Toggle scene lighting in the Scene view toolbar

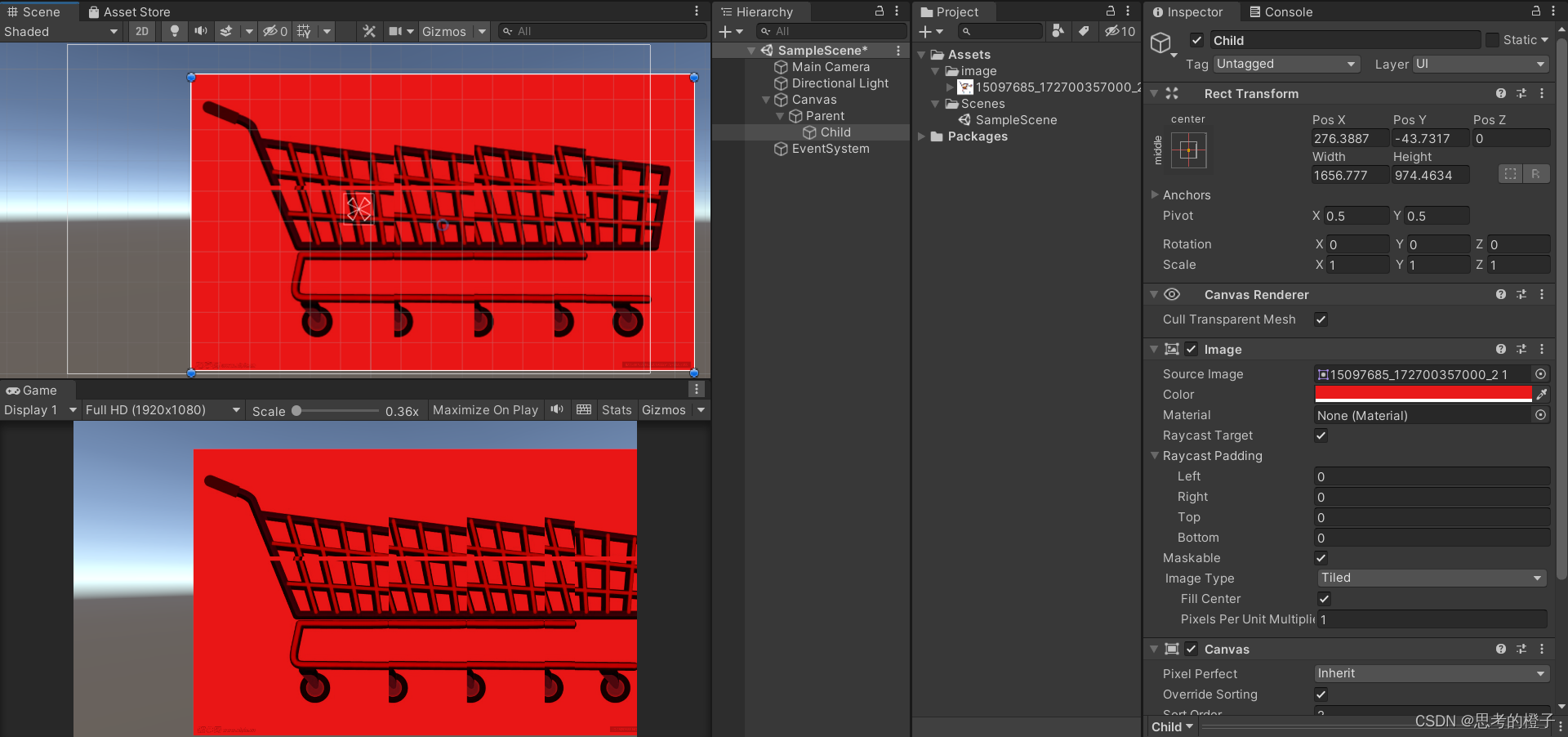point(175,31)
